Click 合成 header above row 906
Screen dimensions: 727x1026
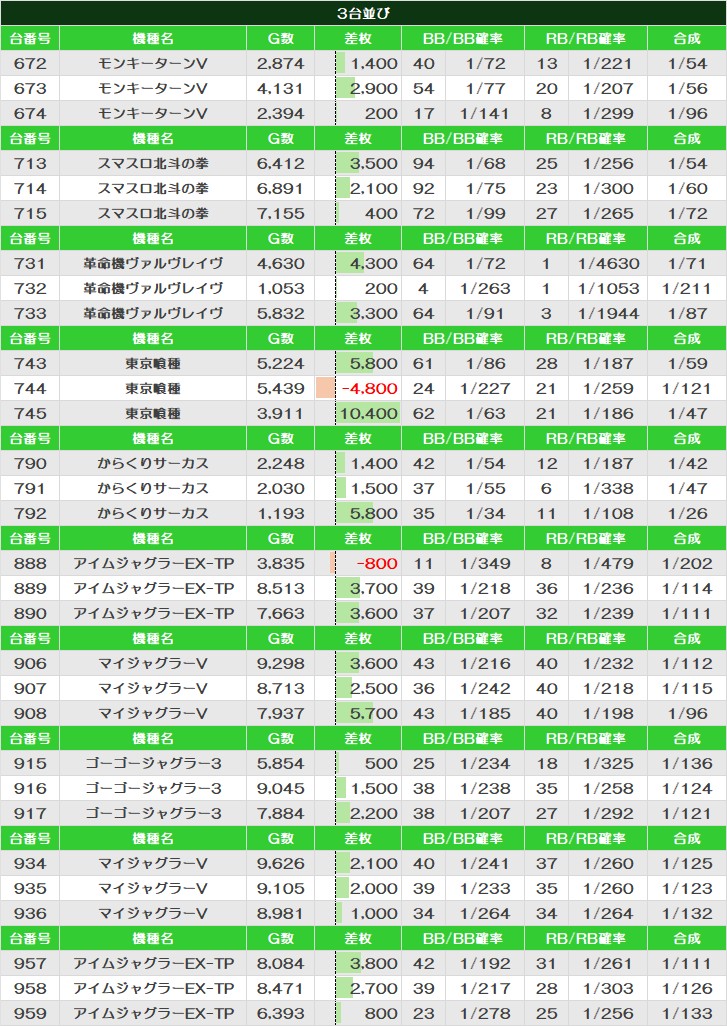click(x=686, y=639)
